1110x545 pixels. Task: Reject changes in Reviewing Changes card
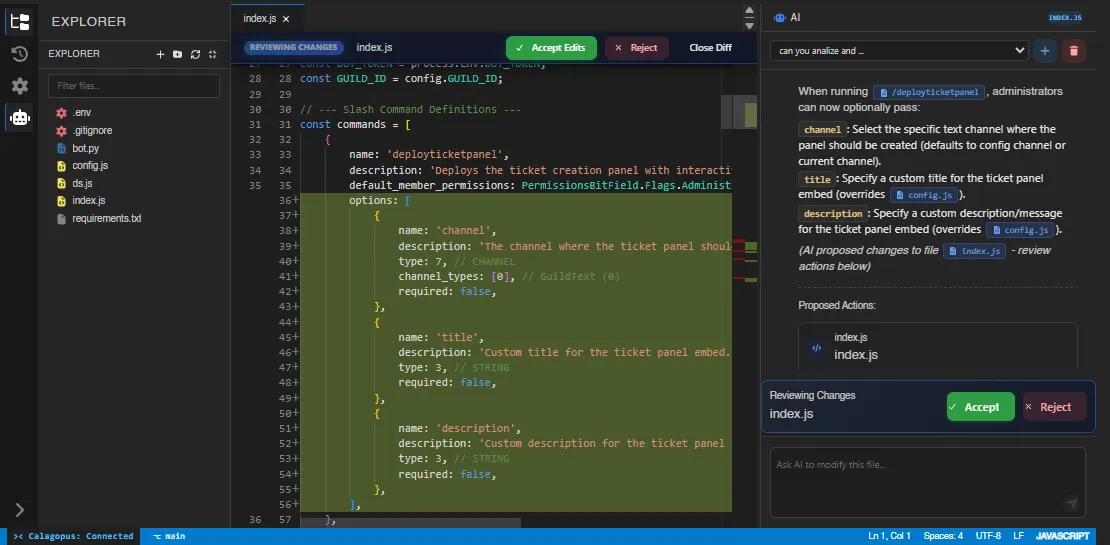pos(1054,407)
